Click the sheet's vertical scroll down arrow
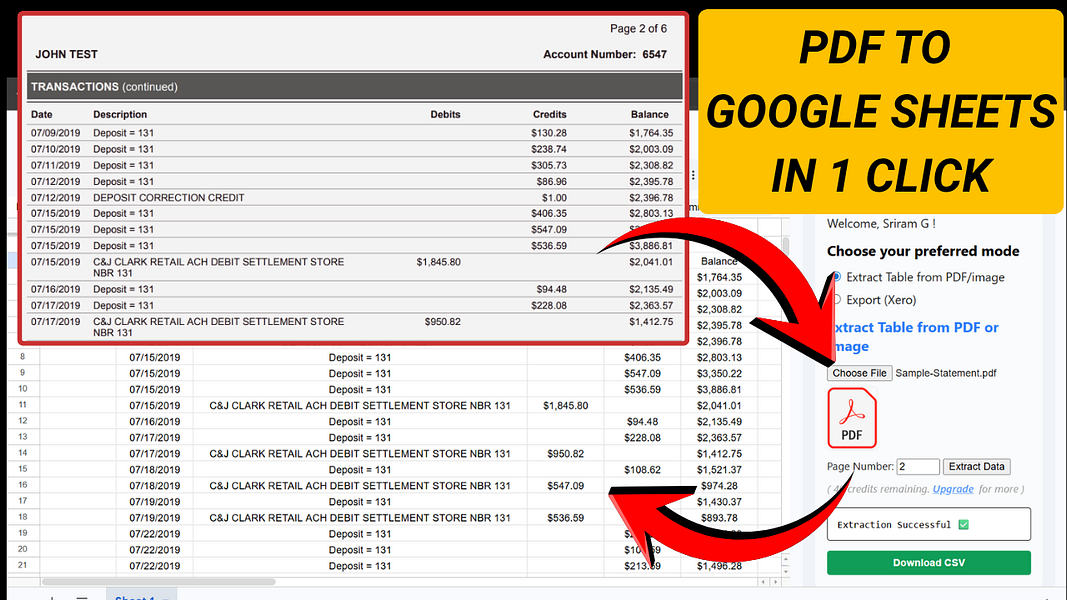The width and height of the screenshot is (1067, 600). pyautogui.click(x=786, y=571)
